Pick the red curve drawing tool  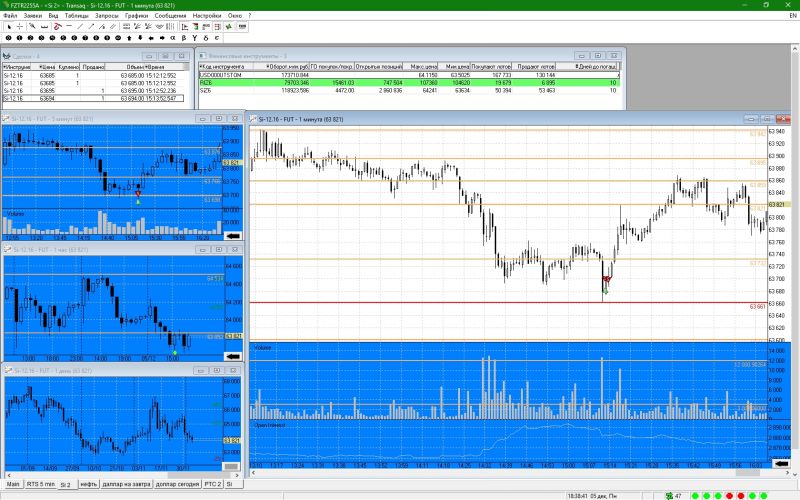(57, 27)
